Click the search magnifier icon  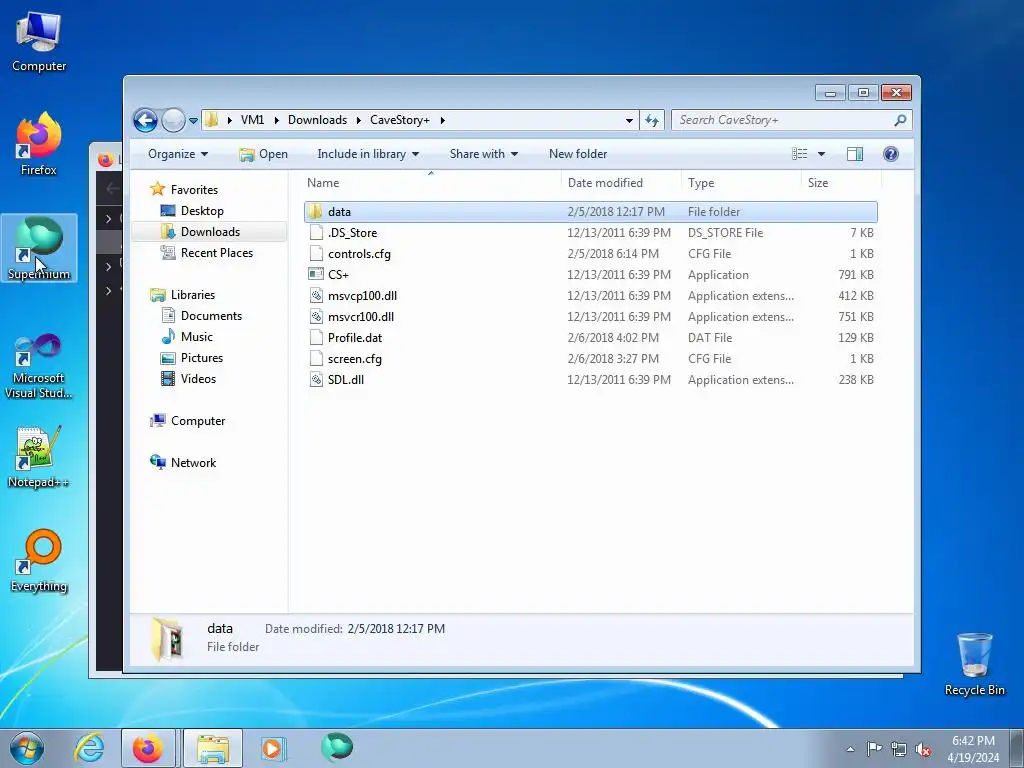pos(901,120)
